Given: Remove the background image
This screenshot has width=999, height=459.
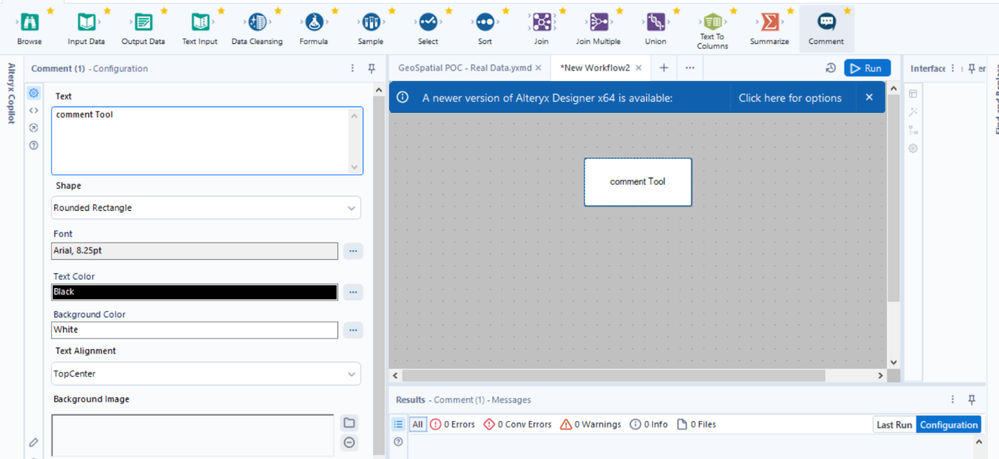Looking at the screenshot, I should coord(349,442).
